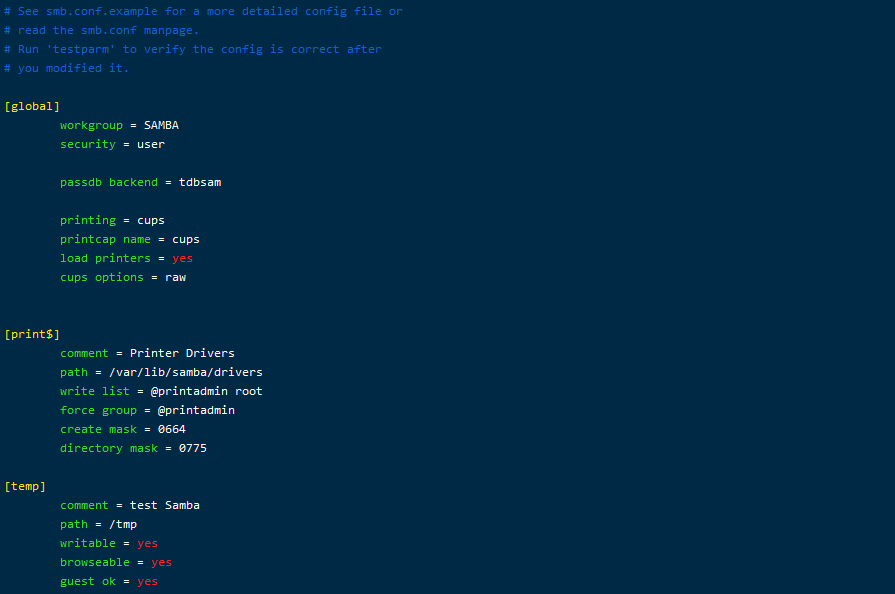Image resolution: width=895 pixels, height=594 pixels.
Task: Click the [global] section header
Action: coord(32,106)
